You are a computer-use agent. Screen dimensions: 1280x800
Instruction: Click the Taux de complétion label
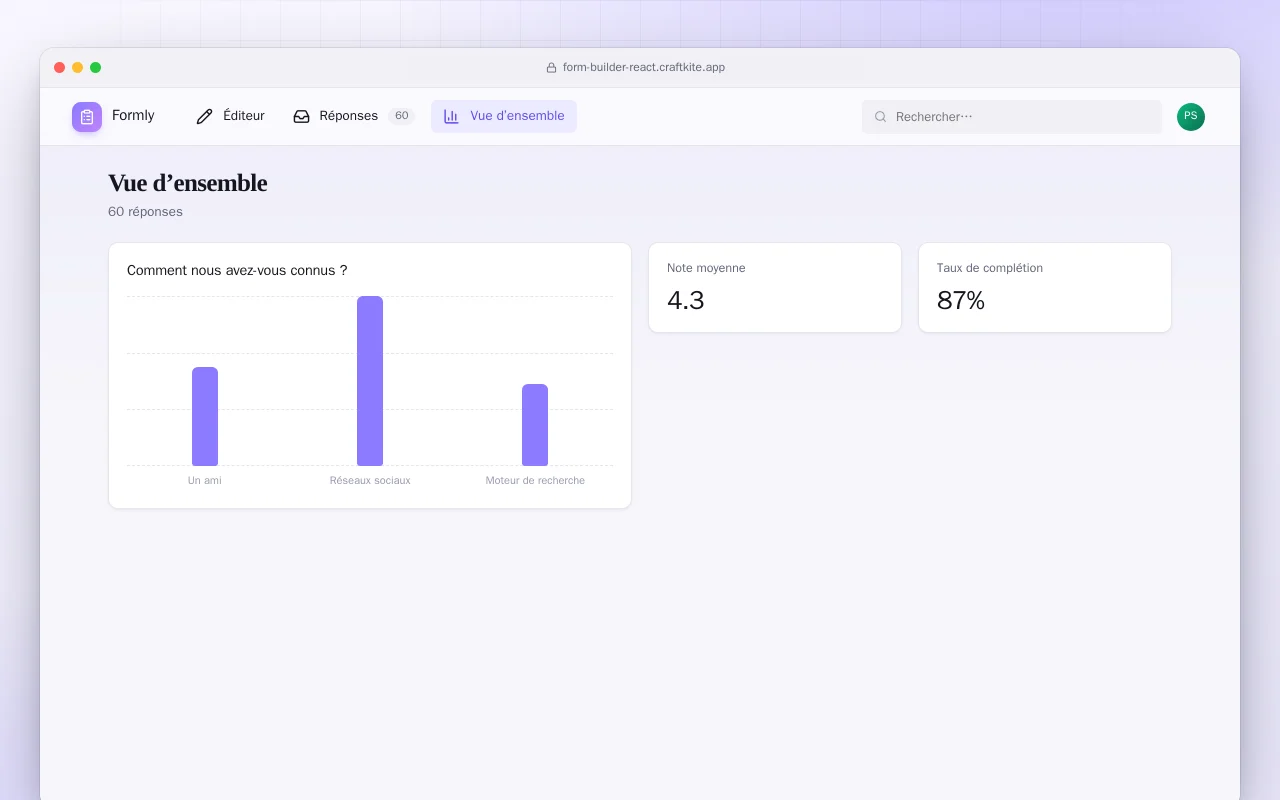[990, 268]
